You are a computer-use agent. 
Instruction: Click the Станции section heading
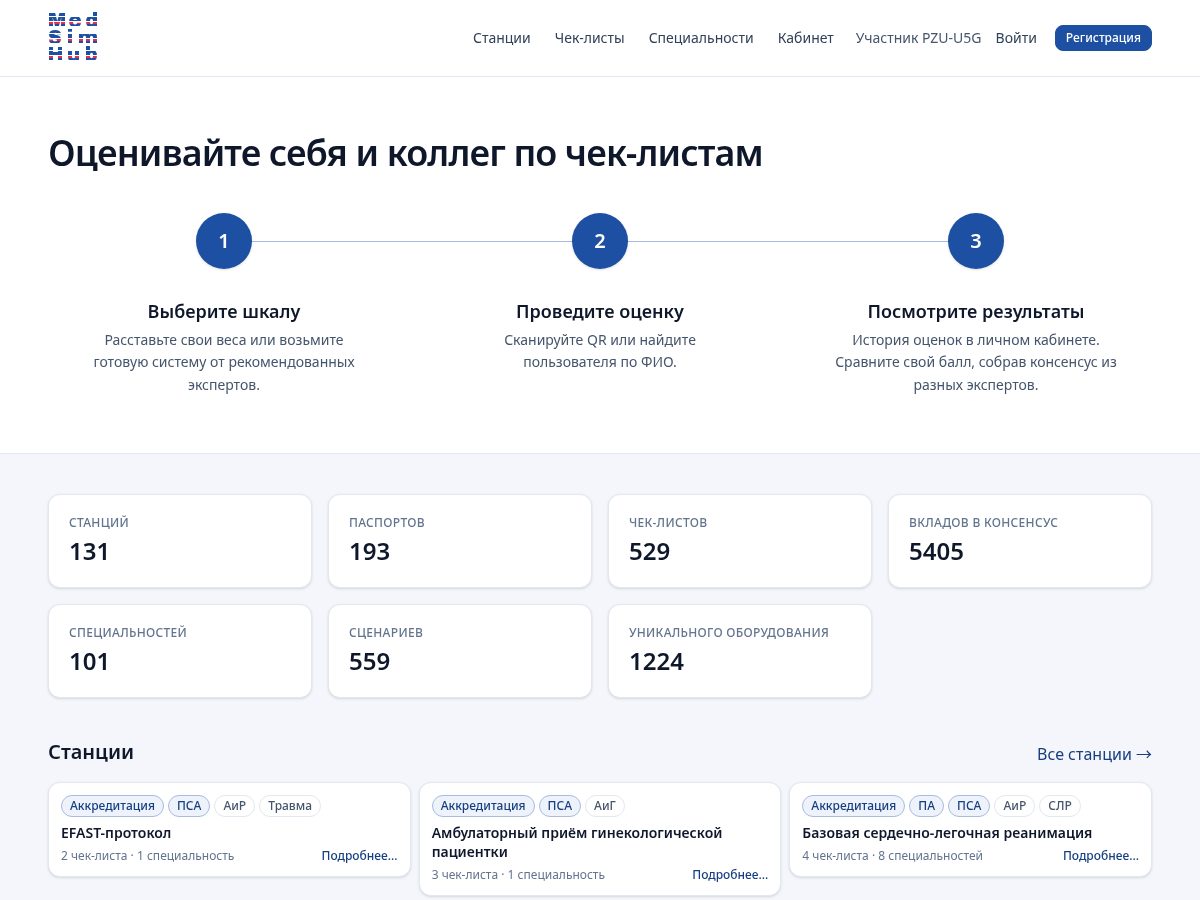[x=91, y=752]
